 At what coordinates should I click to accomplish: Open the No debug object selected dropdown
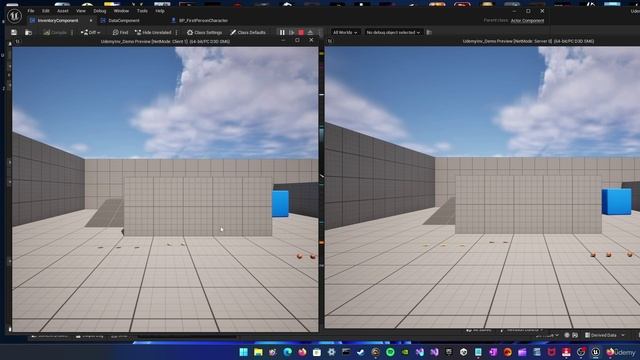click(393, 32)
